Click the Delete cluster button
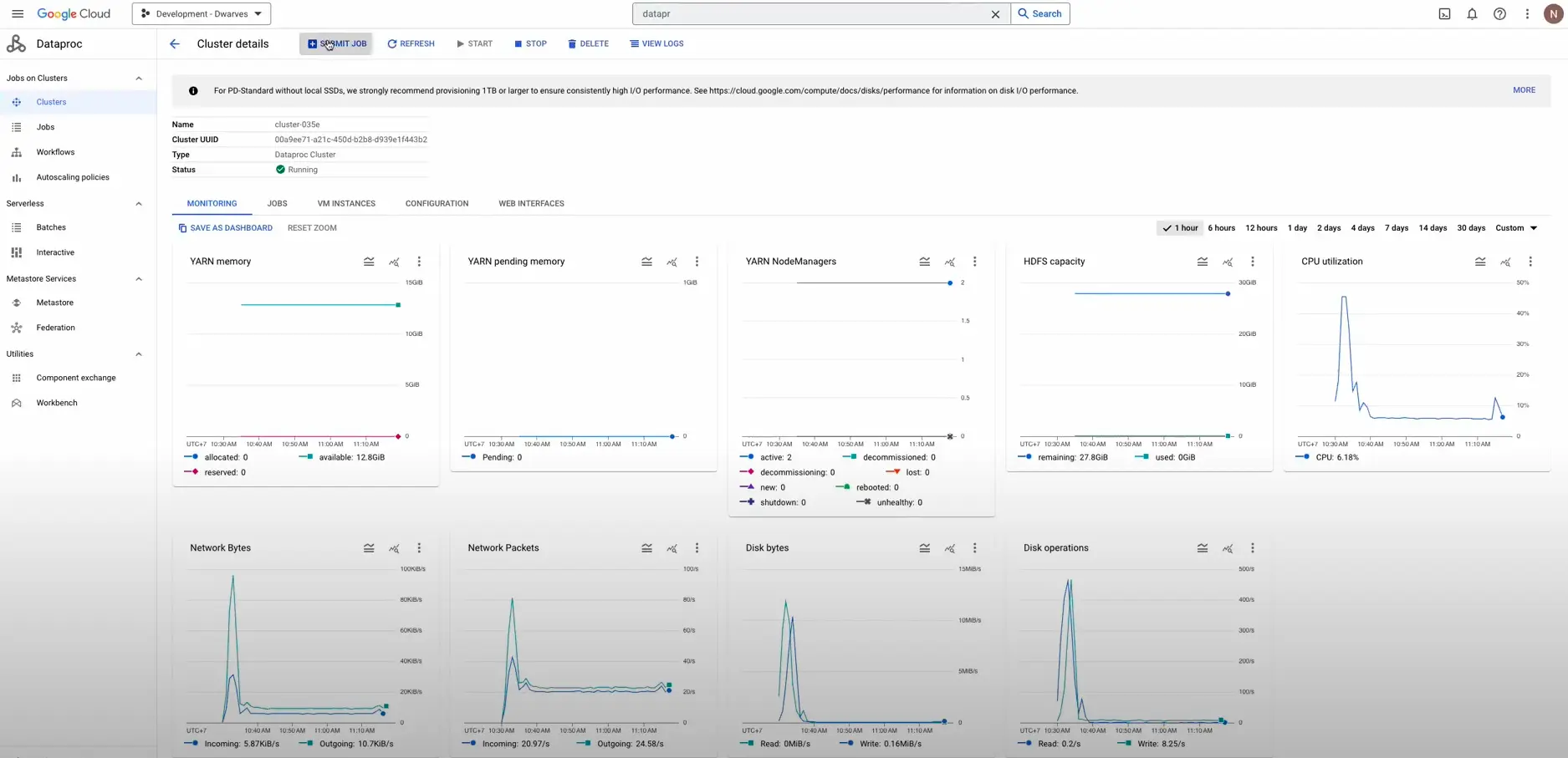1568x758 pixels. [x=588, y=43]
